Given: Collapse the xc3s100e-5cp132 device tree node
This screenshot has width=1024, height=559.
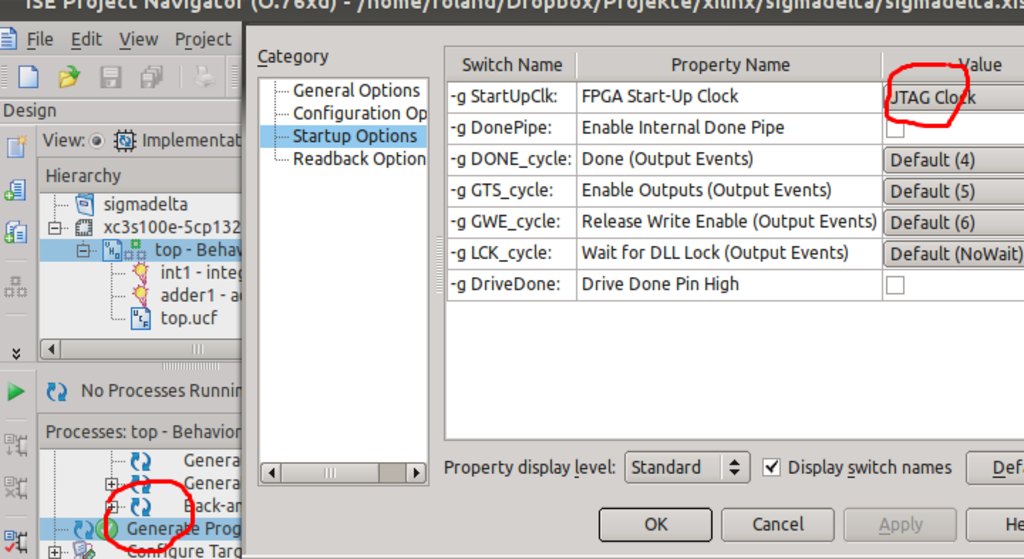Looking at the screenshot, I should point(56,227).
